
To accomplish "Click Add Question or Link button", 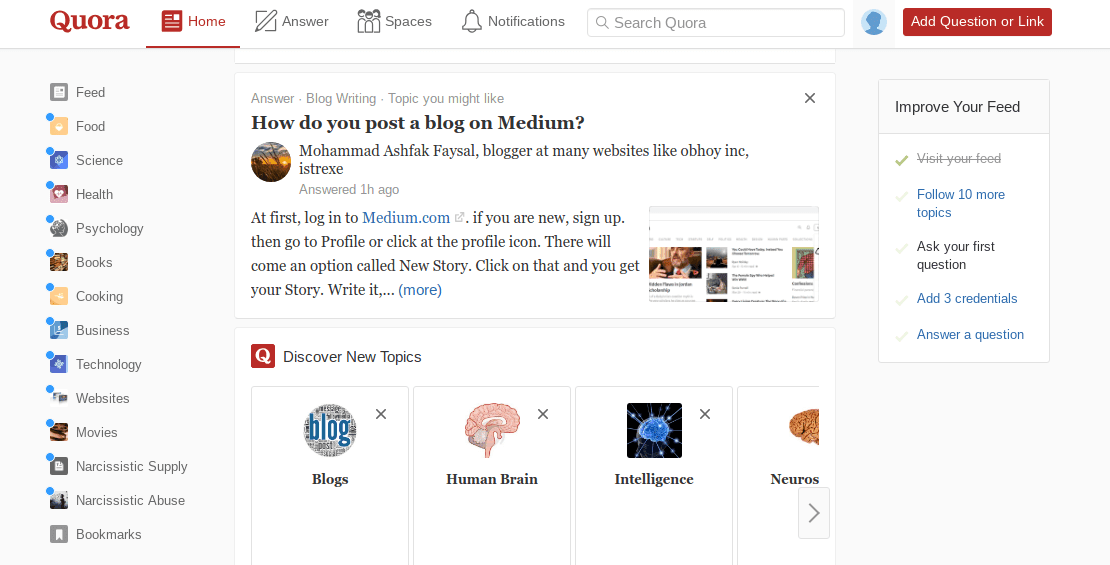I will point(977,22).
